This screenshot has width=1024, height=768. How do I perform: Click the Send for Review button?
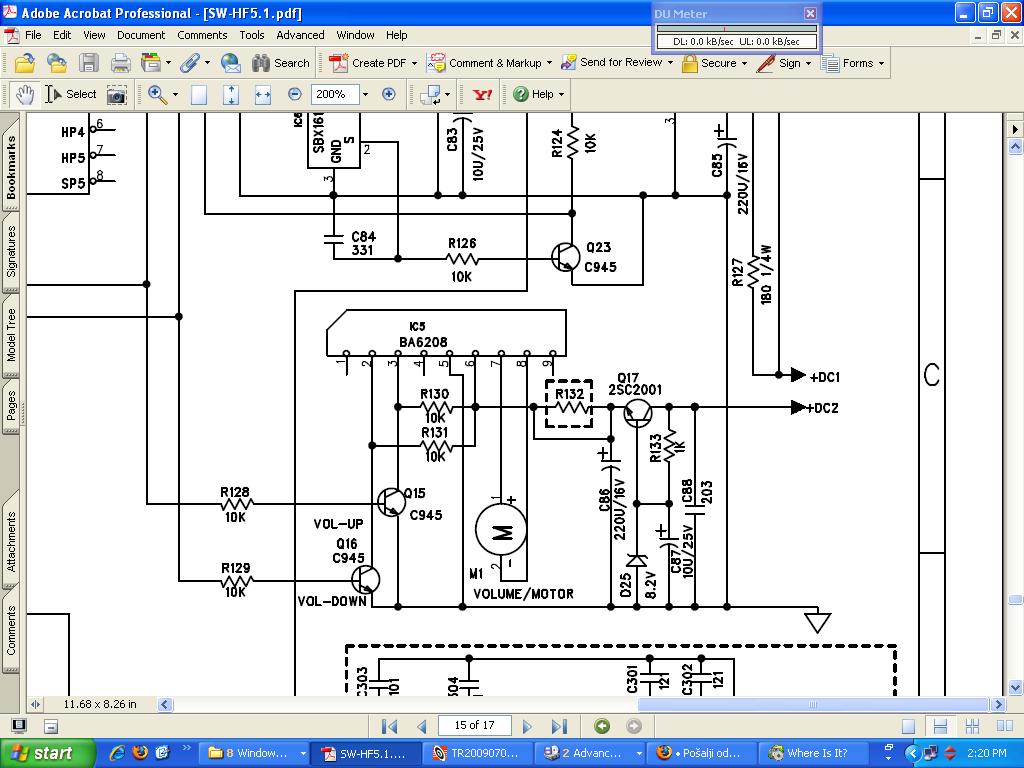pos(612,63)
